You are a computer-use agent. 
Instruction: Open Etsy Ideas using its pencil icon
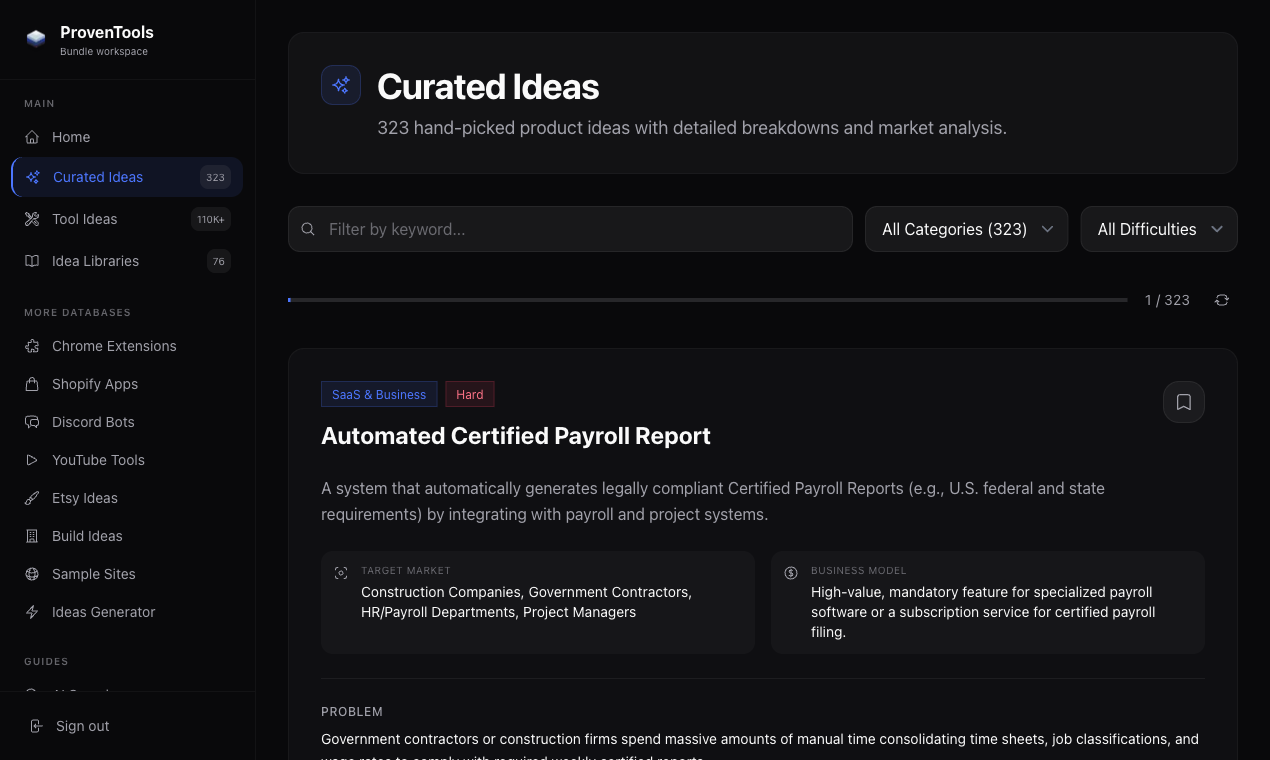(33, 498)
